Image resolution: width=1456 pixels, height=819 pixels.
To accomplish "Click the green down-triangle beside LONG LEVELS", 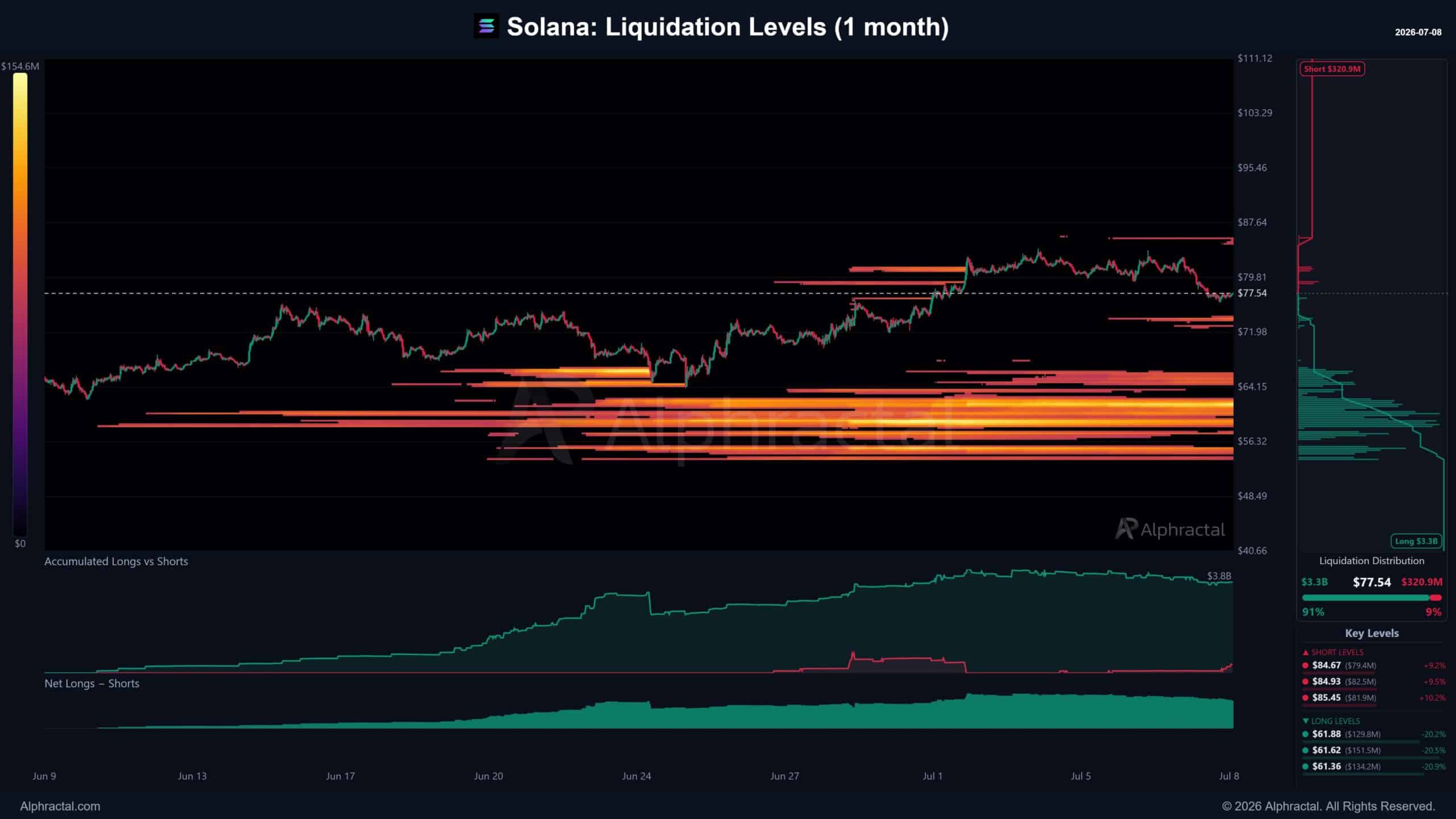I will [x=1305, y=721].
